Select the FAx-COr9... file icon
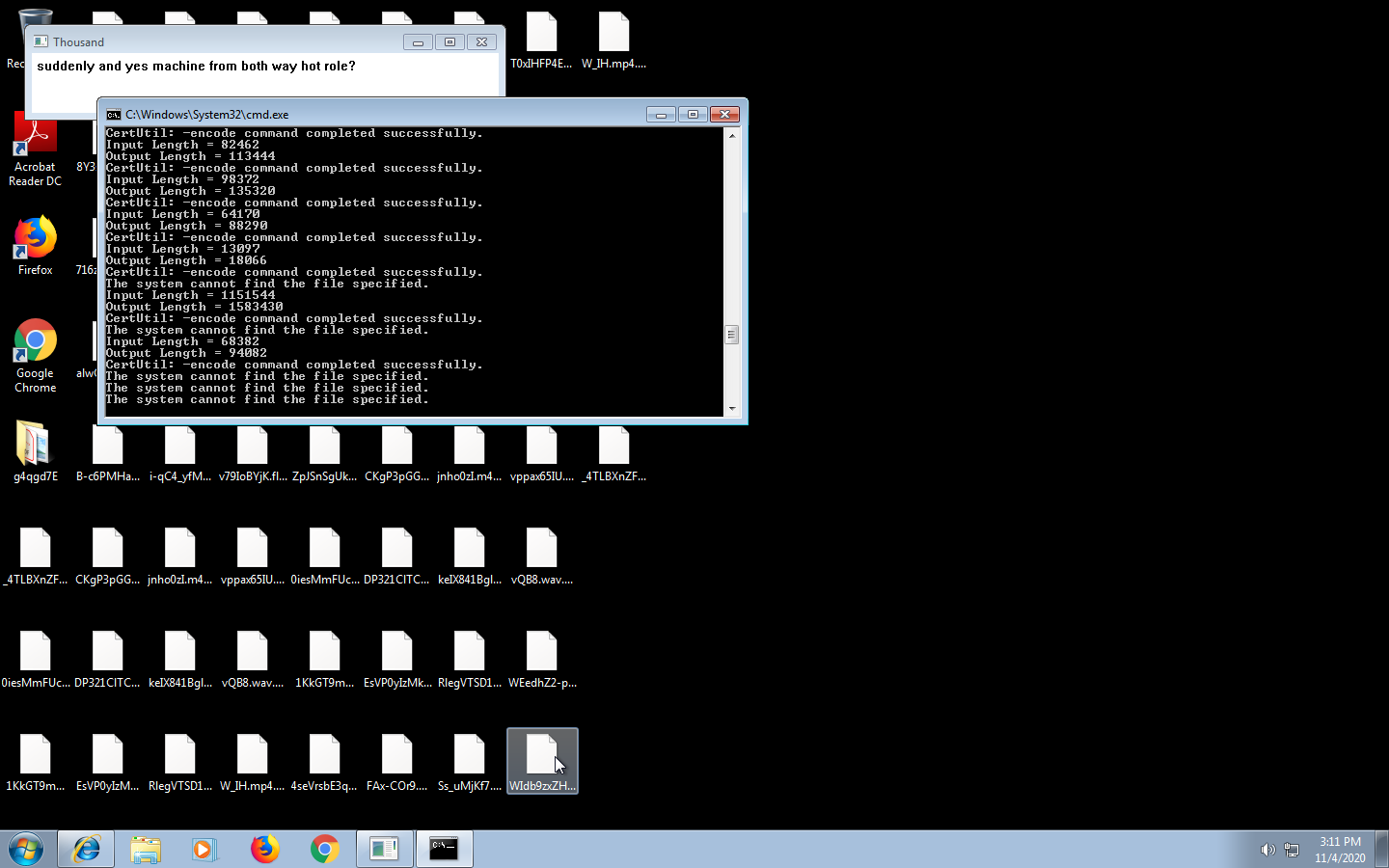 (396, 762)
